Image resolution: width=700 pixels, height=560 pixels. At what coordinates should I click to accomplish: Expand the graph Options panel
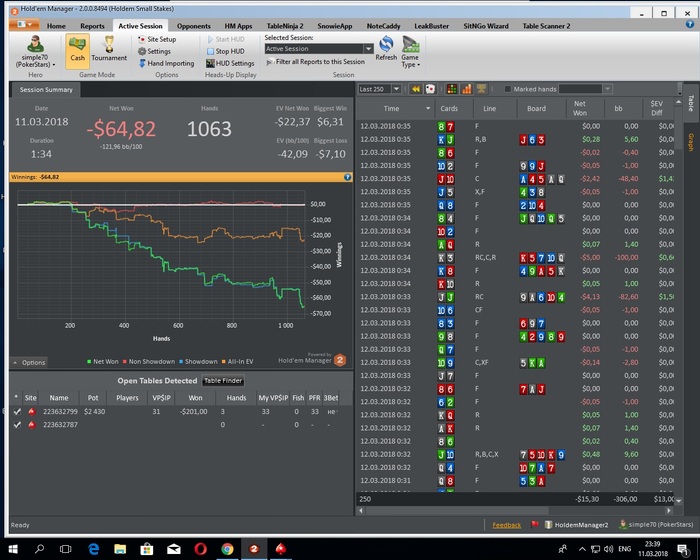click(x=29, y=362)
